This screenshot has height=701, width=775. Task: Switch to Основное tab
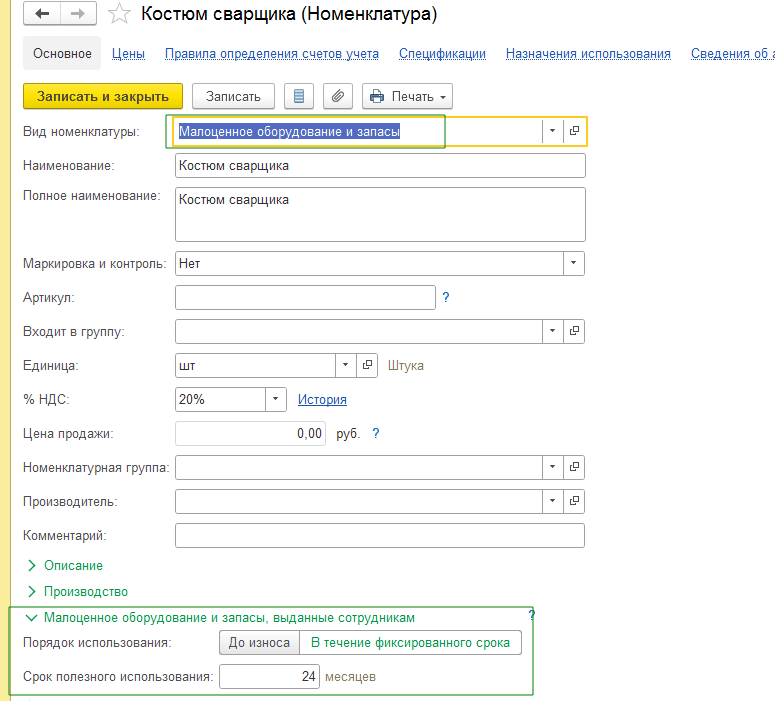[62, 53]
